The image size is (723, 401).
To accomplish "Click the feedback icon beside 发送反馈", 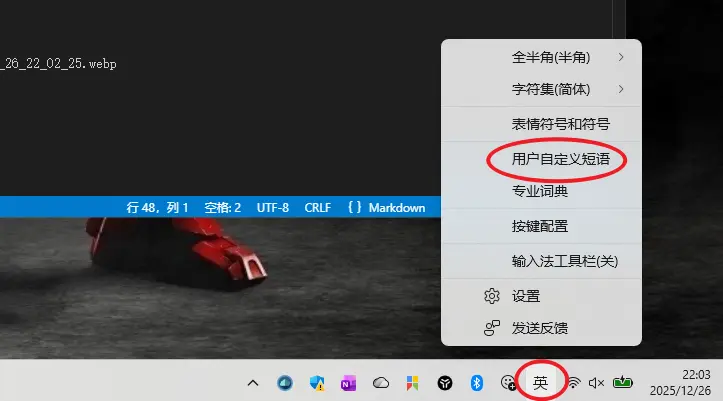I will (x=492, y=328).
